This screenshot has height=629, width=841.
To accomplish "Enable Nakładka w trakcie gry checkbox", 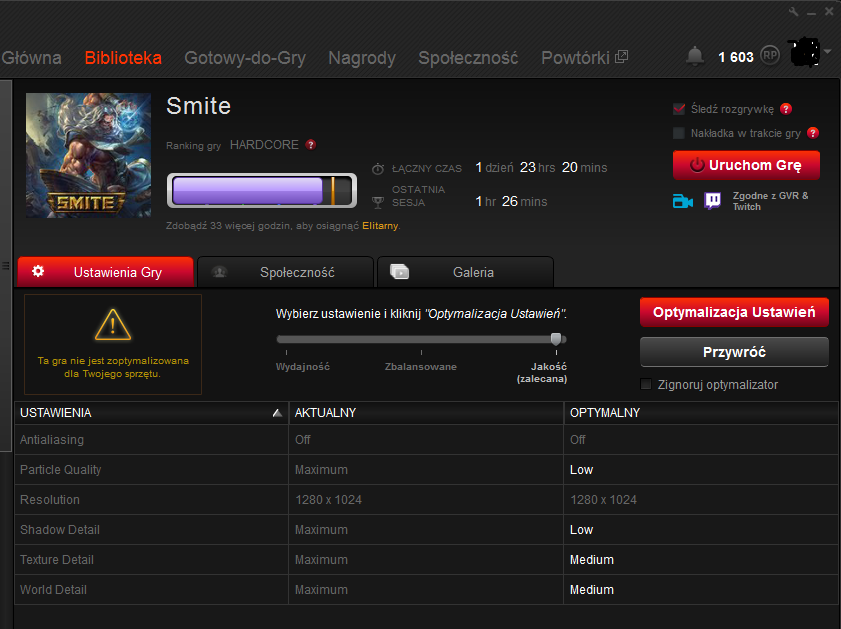I will tap(678, 133).
